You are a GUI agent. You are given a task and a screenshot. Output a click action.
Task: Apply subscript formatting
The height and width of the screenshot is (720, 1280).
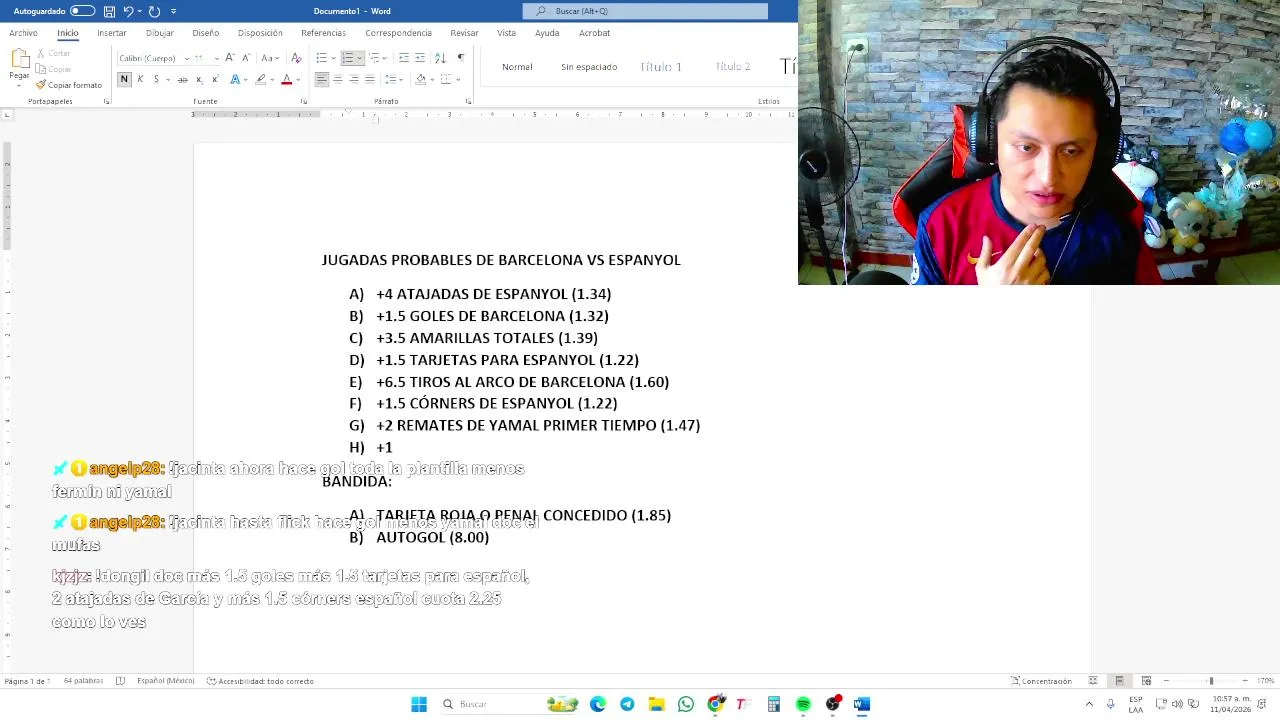(x=199, y=79)
